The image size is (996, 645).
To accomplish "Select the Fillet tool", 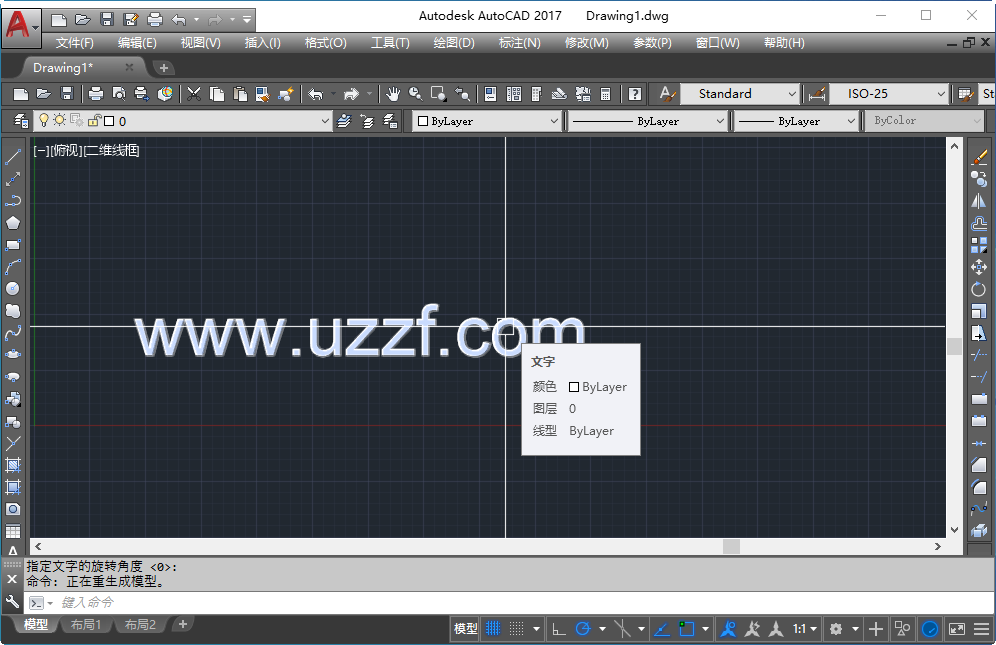I will tap(979, 487).
